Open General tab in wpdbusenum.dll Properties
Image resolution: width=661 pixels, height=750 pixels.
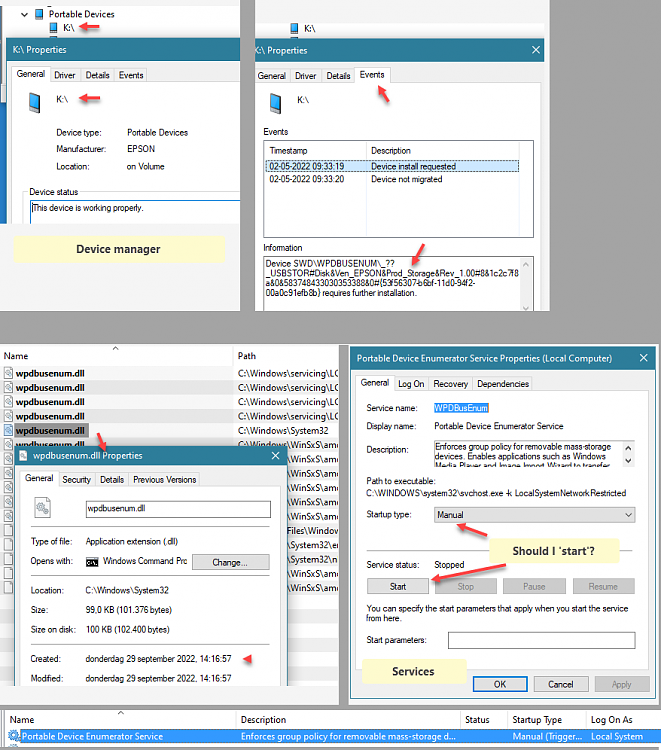tap(39, 478)
